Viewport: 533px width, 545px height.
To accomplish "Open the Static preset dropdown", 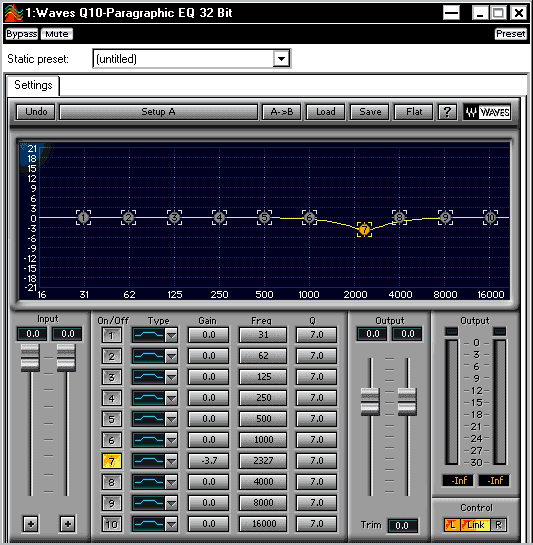I will 281,59.
